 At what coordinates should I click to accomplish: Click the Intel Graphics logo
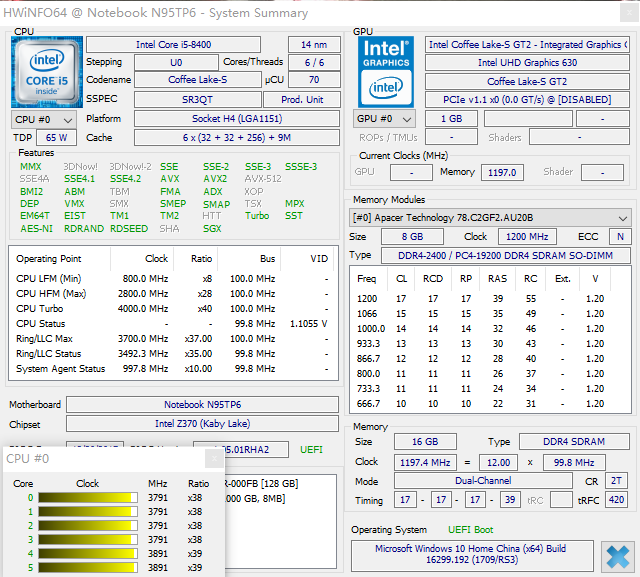click(x=387, y=70)
